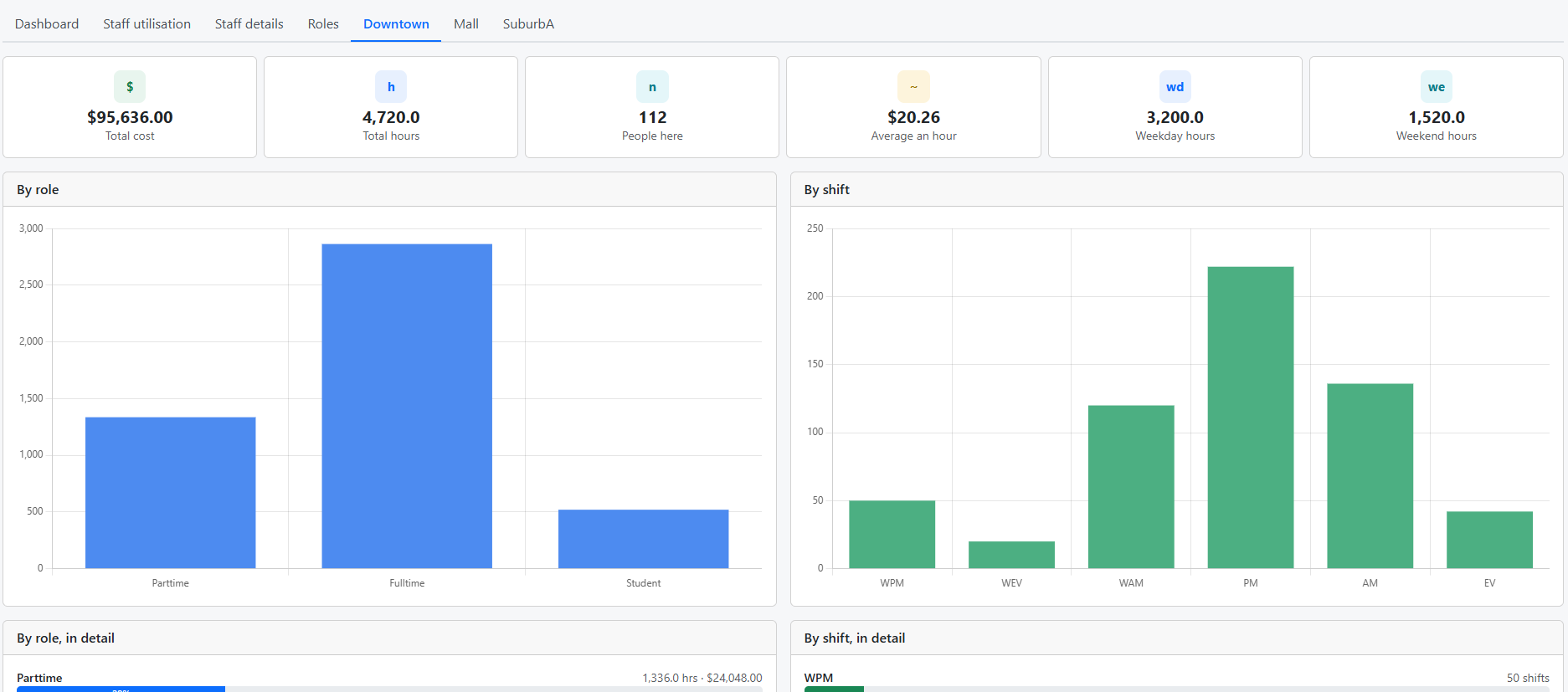This screenshot has height=692, width=1568.
Task: Click the 'Total cost' card label
Action: [130, 136]
